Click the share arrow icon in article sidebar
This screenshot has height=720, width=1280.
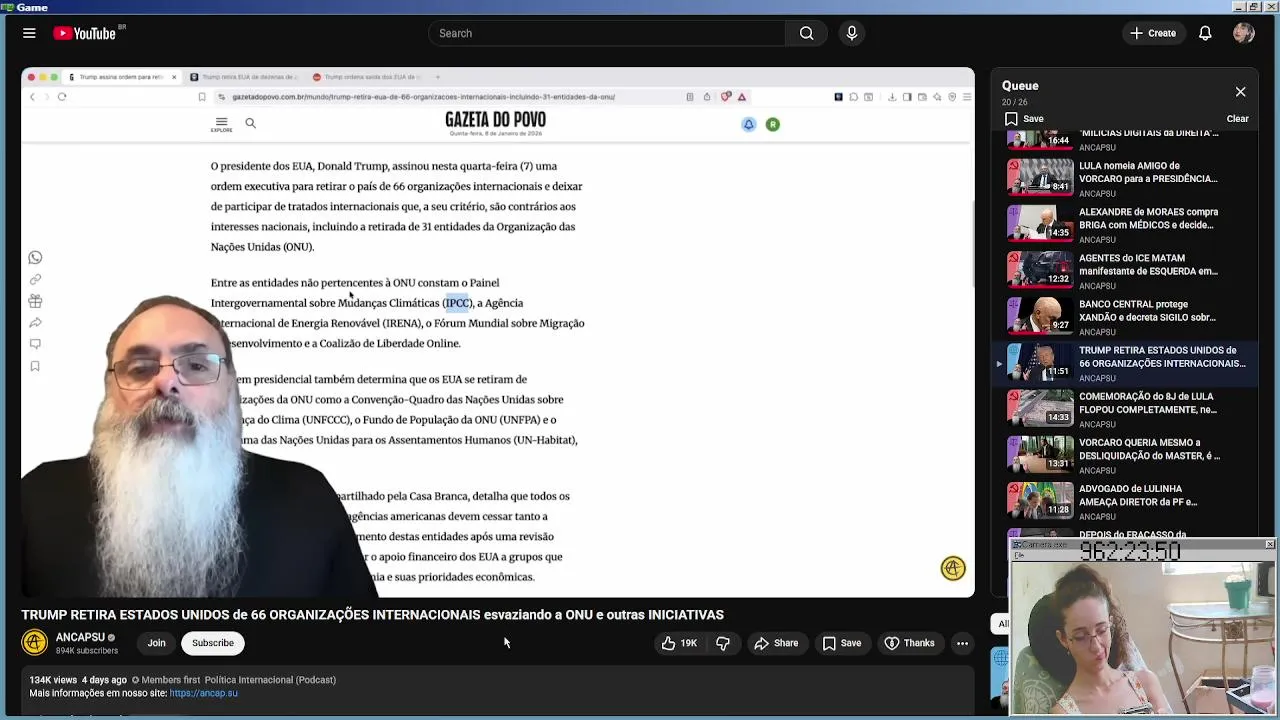35,323
